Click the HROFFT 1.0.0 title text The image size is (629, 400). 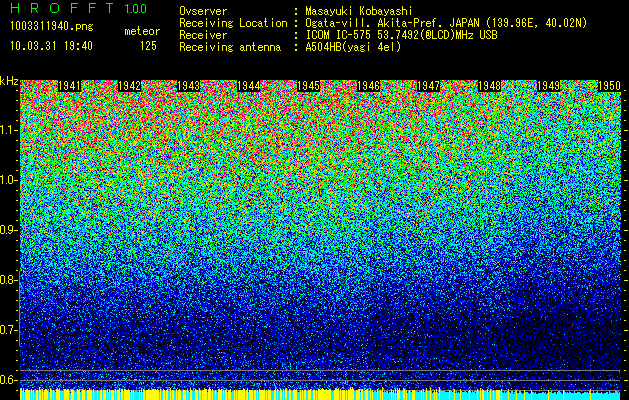(x=79, y=8)
